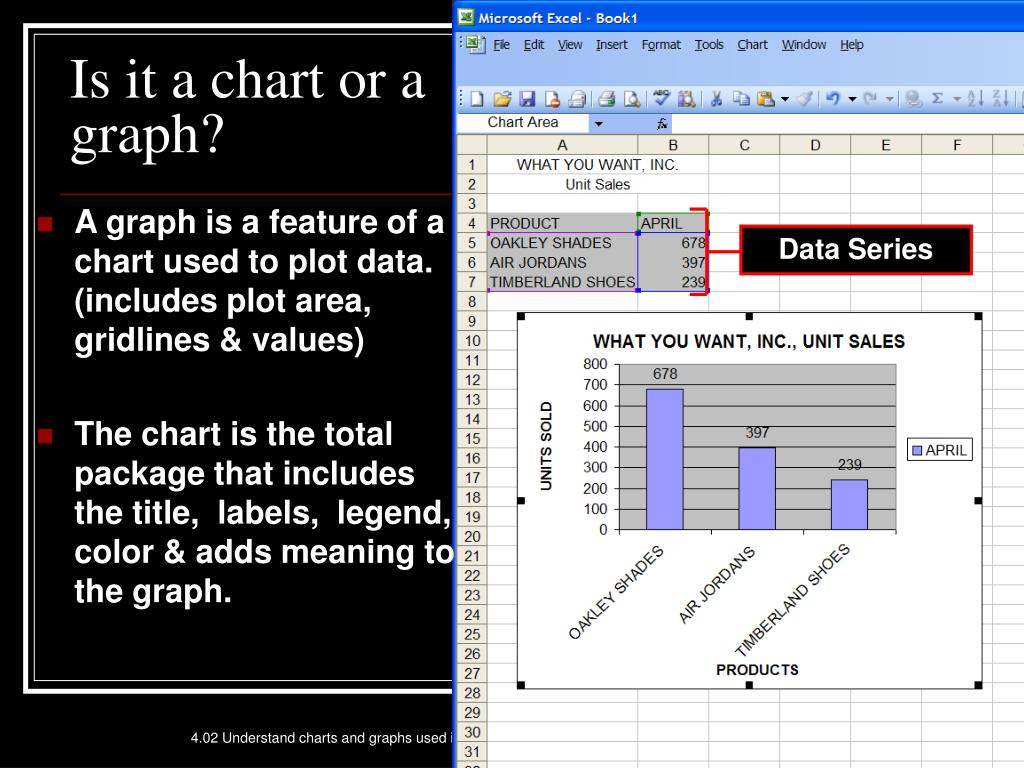
Task: Select the OAKLEY SHADES cell
Action: (562, 243)
